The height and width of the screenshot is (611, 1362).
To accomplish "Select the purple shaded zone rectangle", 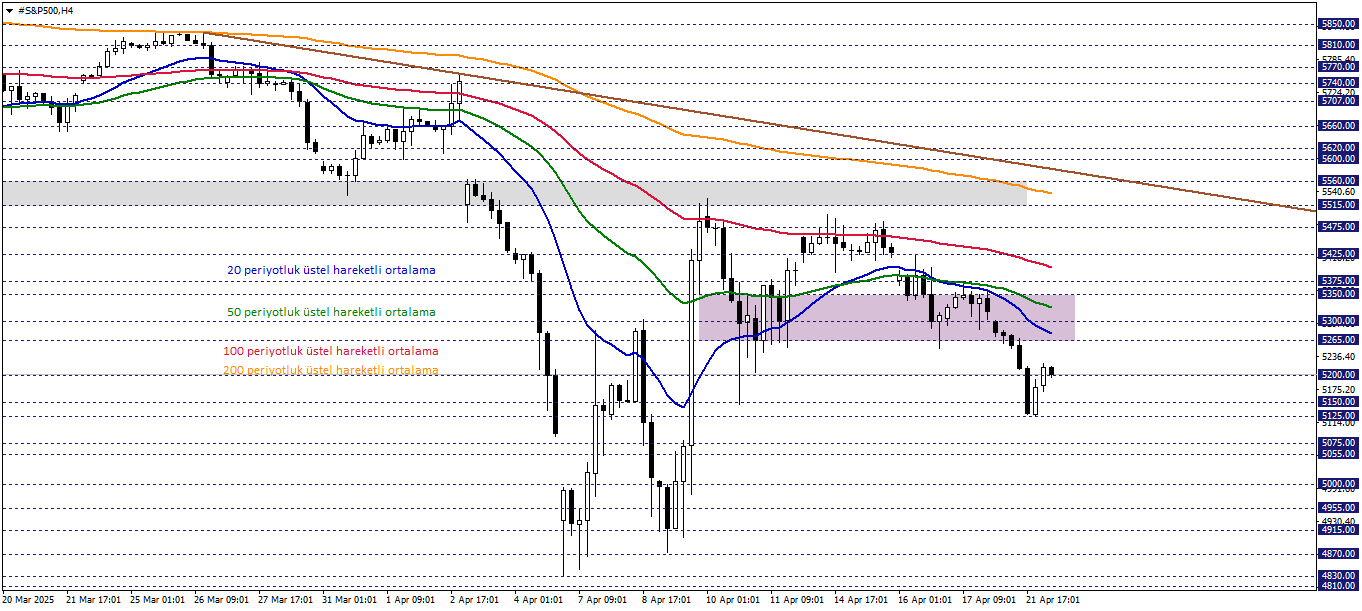I will [x=887, y=317].
